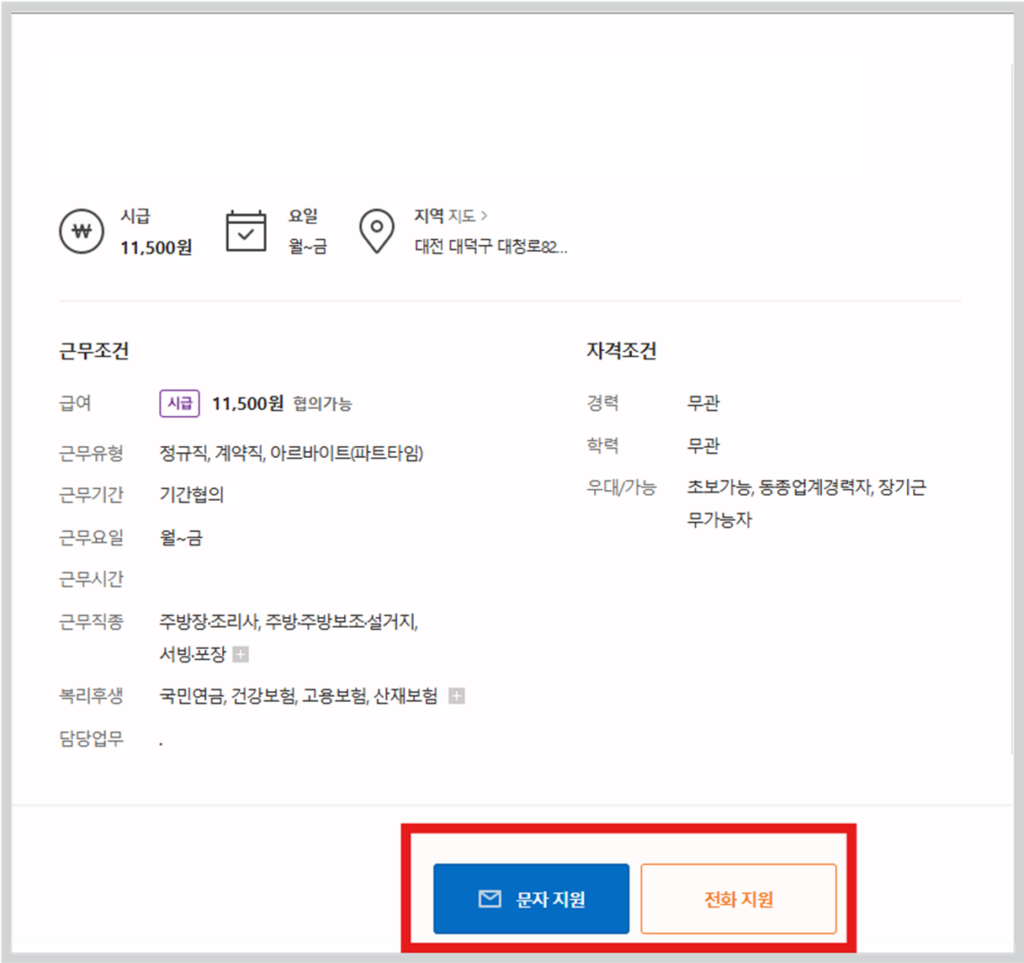The height and width of the screenshot is (963, 1024).
Task: Expand the 복리후생 list with the plus icon
Action: coord(456,696)
